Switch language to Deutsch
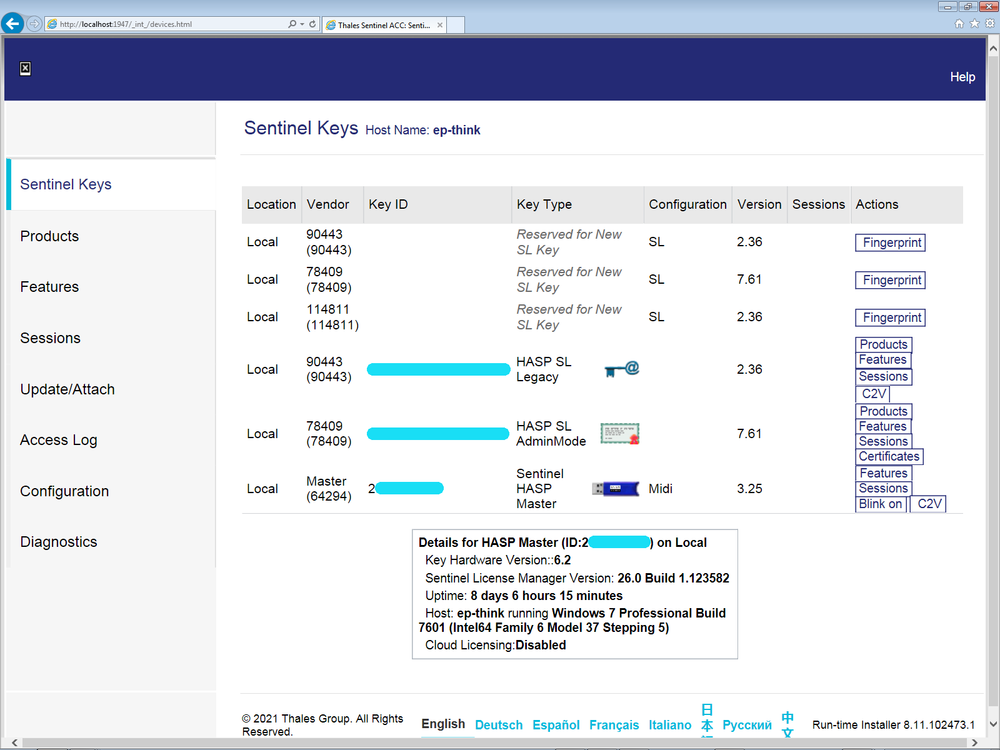 498,725
